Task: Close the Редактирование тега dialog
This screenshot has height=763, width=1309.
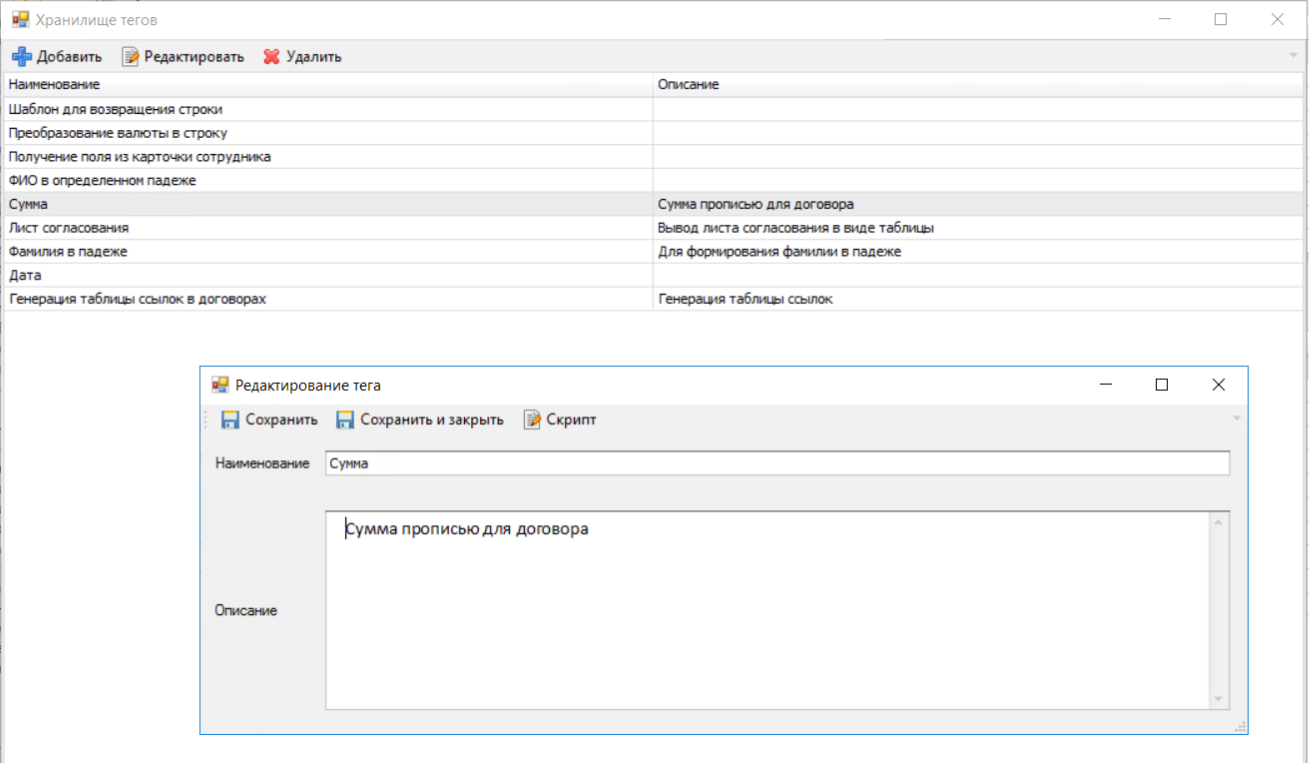Action: [x=1218, y=385]
